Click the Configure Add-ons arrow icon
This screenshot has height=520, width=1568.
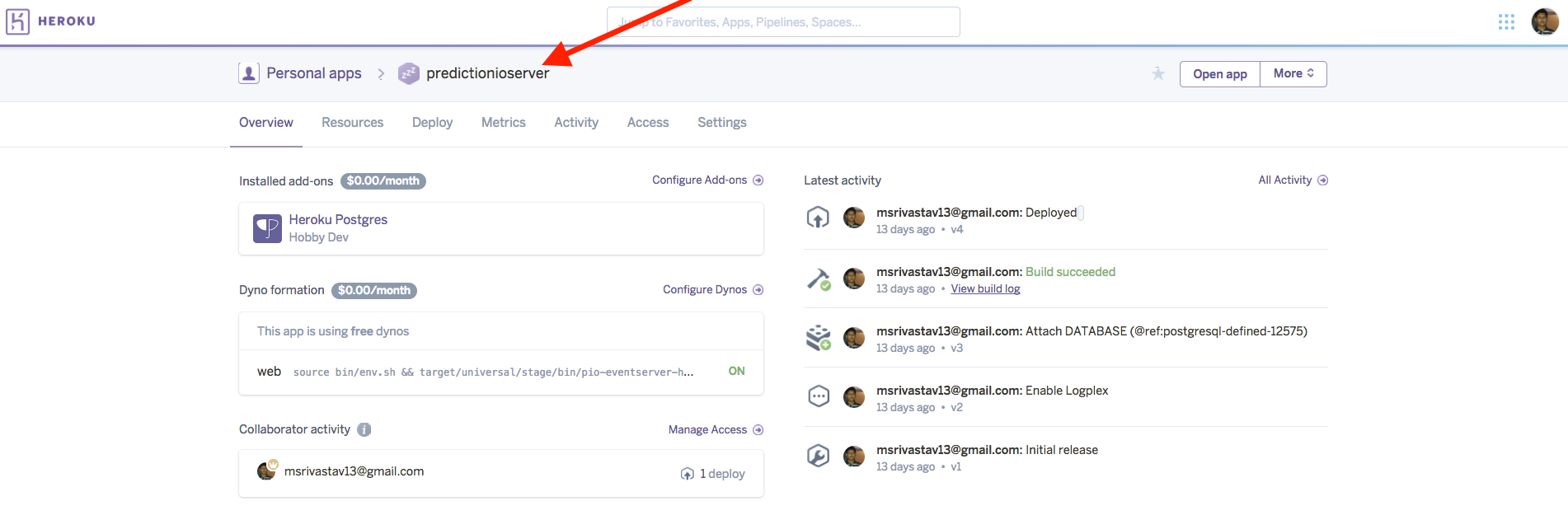click(758, 180)
